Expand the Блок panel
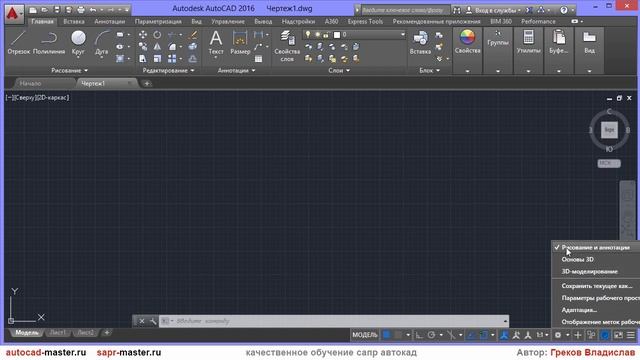640x360 pixels. pos(430,70)
